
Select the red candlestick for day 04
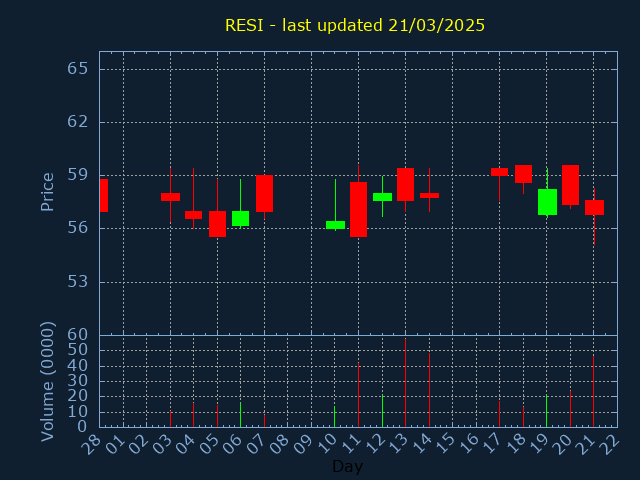point(193,215)
